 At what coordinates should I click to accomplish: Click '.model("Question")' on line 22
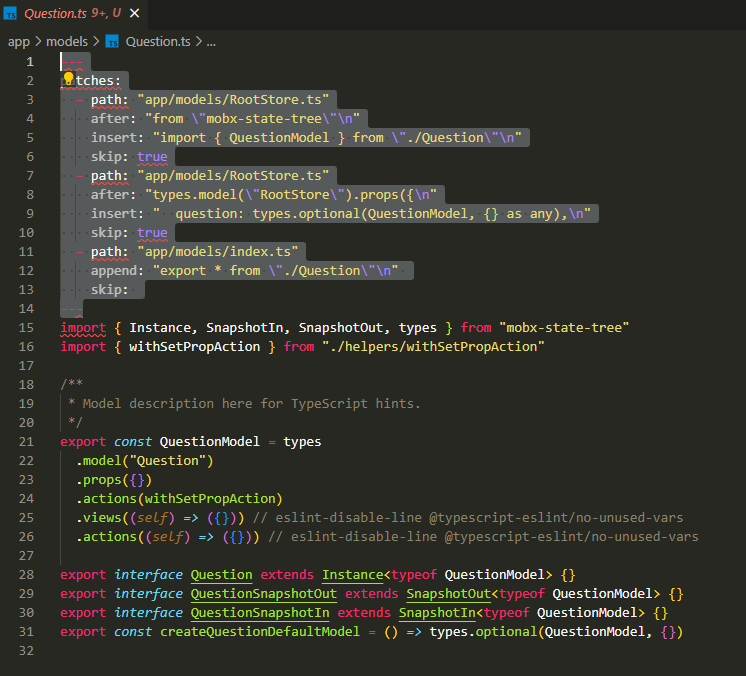[145, 461]
